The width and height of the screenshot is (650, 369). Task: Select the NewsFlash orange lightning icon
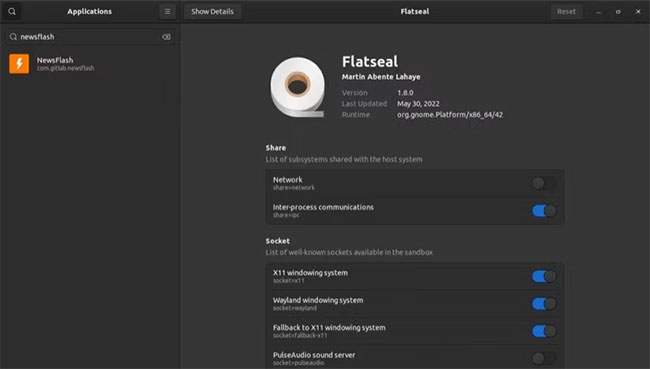[x=19, y=64]
